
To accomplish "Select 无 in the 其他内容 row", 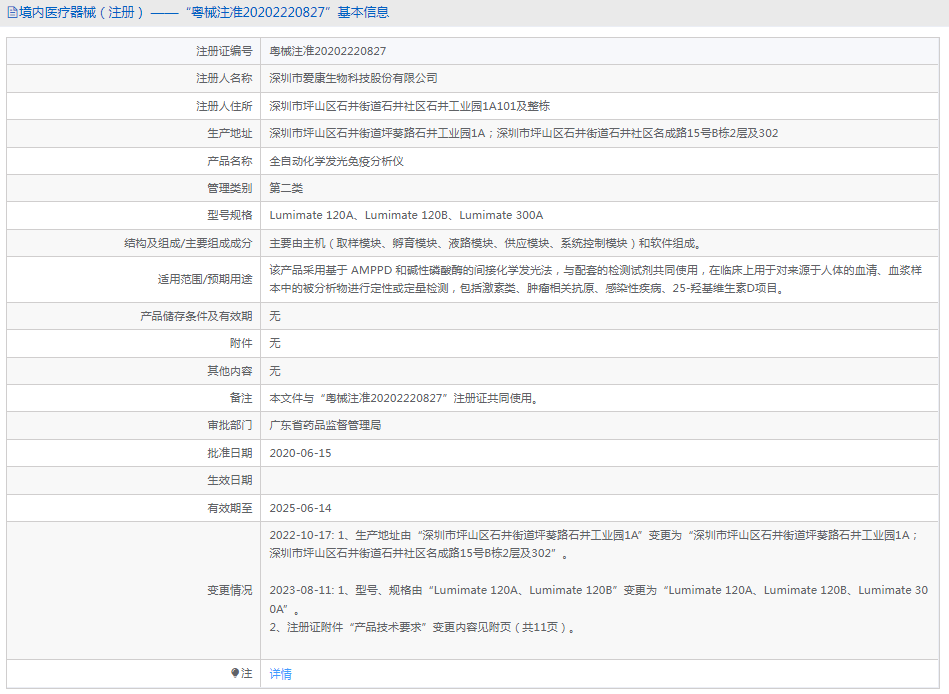I will coord(275,371).
